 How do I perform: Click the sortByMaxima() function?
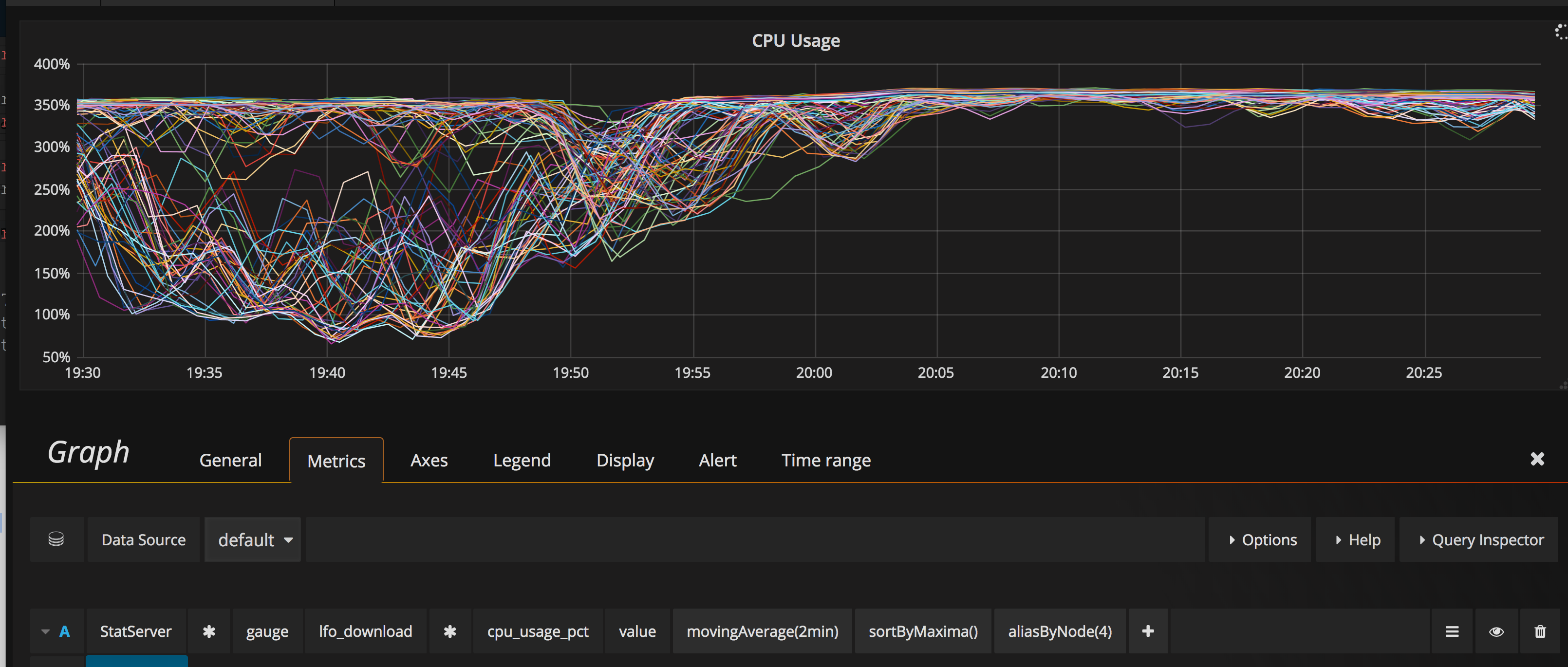tap(923, 631)
